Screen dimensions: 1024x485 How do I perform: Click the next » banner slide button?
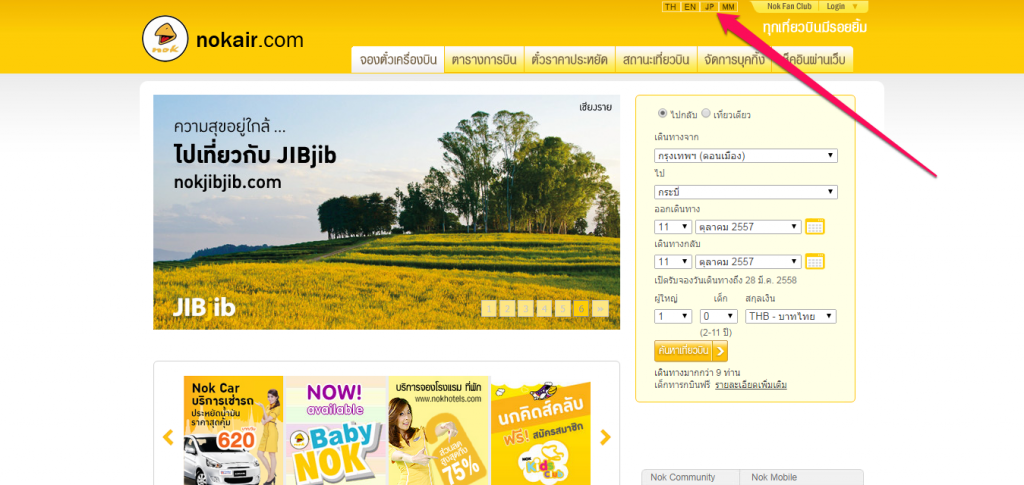click(600, 308)
